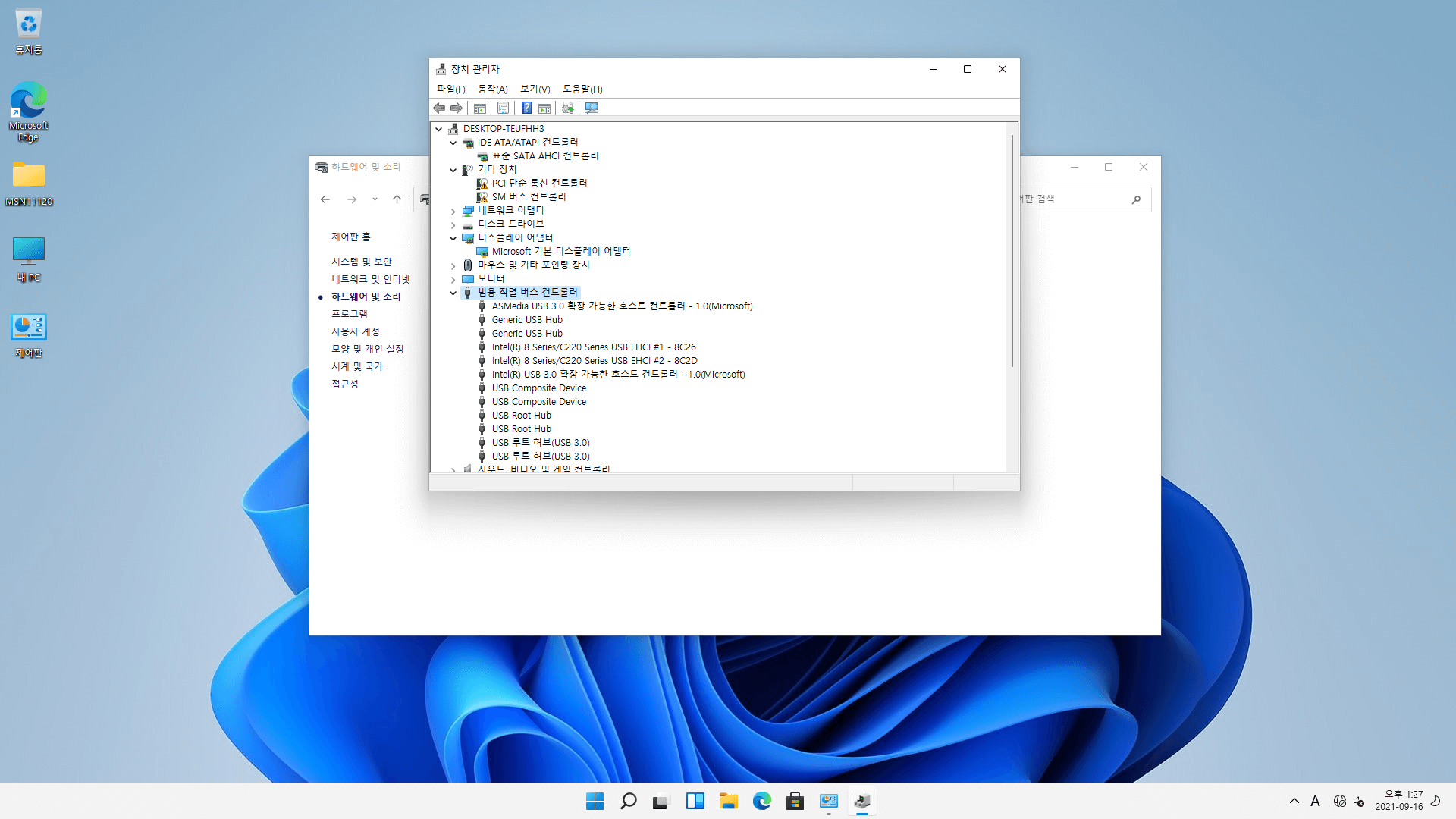Open File Explorer from the taskbar

click(729, 801)
